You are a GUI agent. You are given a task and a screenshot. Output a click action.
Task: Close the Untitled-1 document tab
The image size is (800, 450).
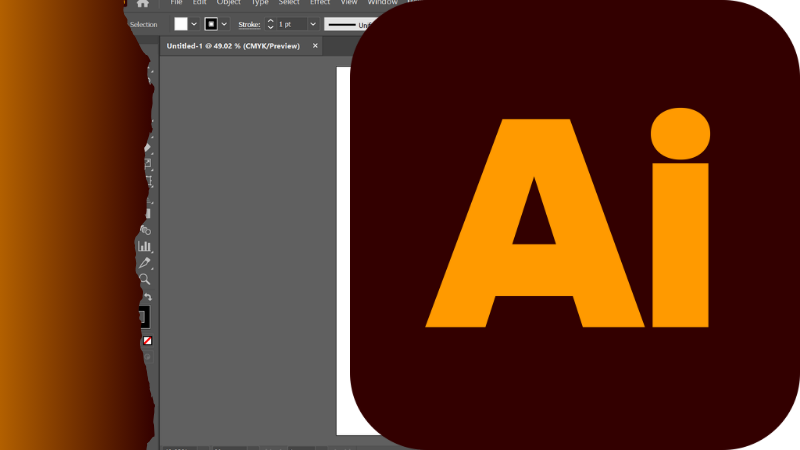(x=315, y=46)
